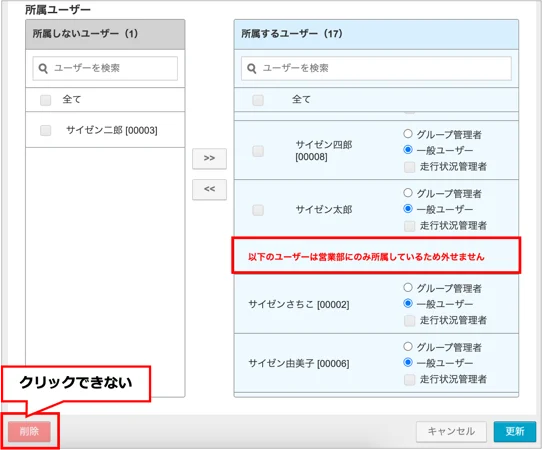Focus the ユーザーを検索 field in right panel

tap(376, 68)
